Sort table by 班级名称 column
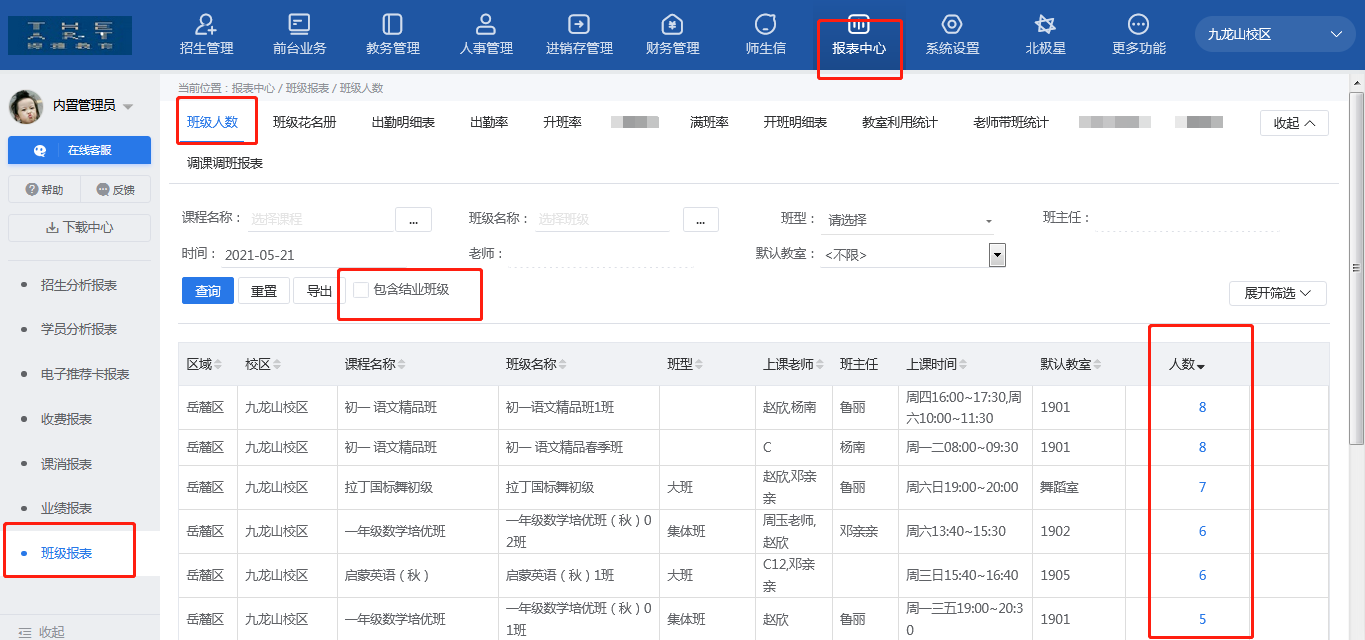 [562, 365]
